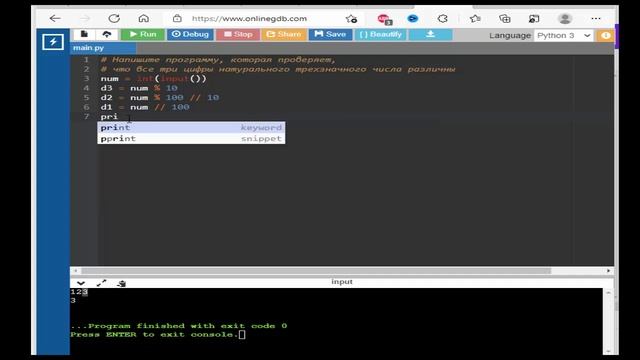Download code with the download arrow button
The width and height of the screenshot is (640, 360).
(430, 34)
